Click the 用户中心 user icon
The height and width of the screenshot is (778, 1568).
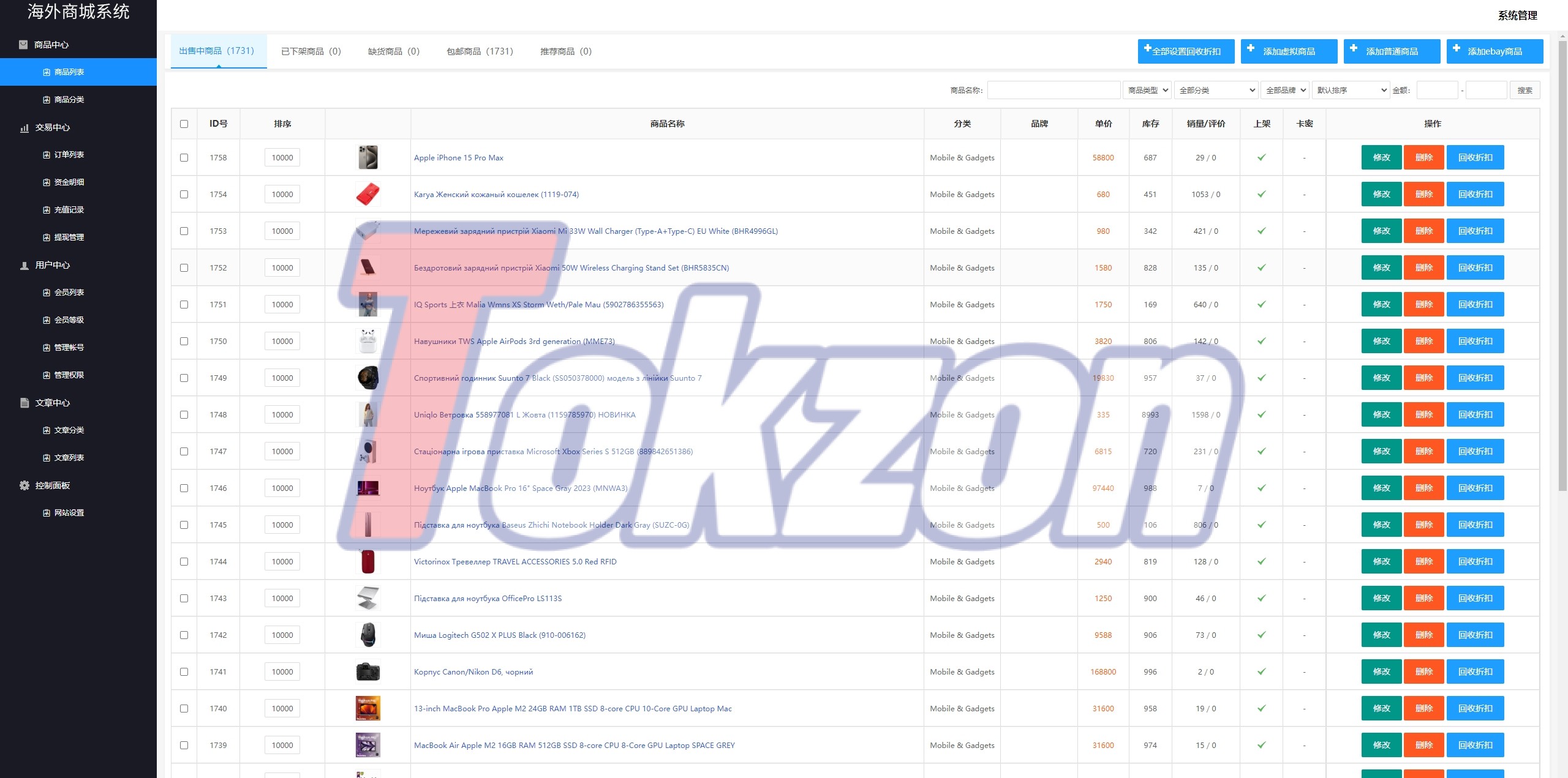[x=24, y=265]
